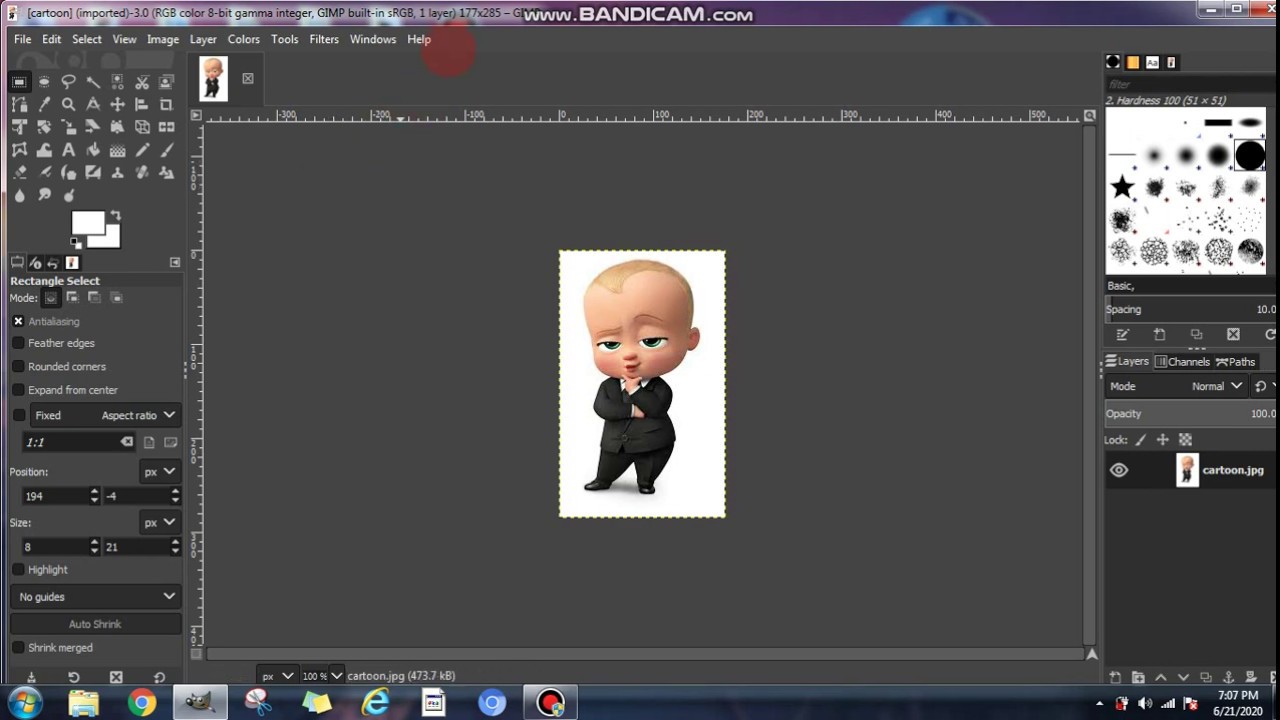Enable Rounded corners checkbox
Viewport: 1280px width, 720px height.
(x=18, y=366)
